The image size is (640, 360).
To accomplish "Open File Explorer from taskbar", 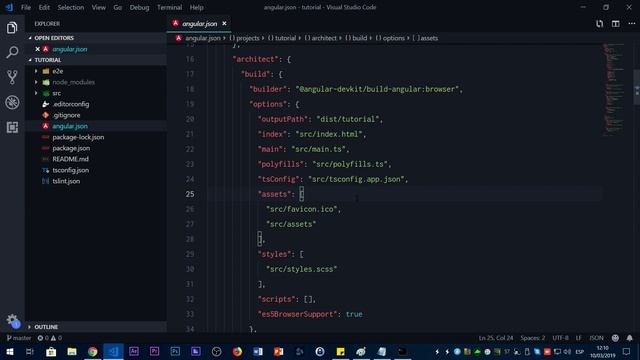I will pyautogui.click(x=72, y=351).
